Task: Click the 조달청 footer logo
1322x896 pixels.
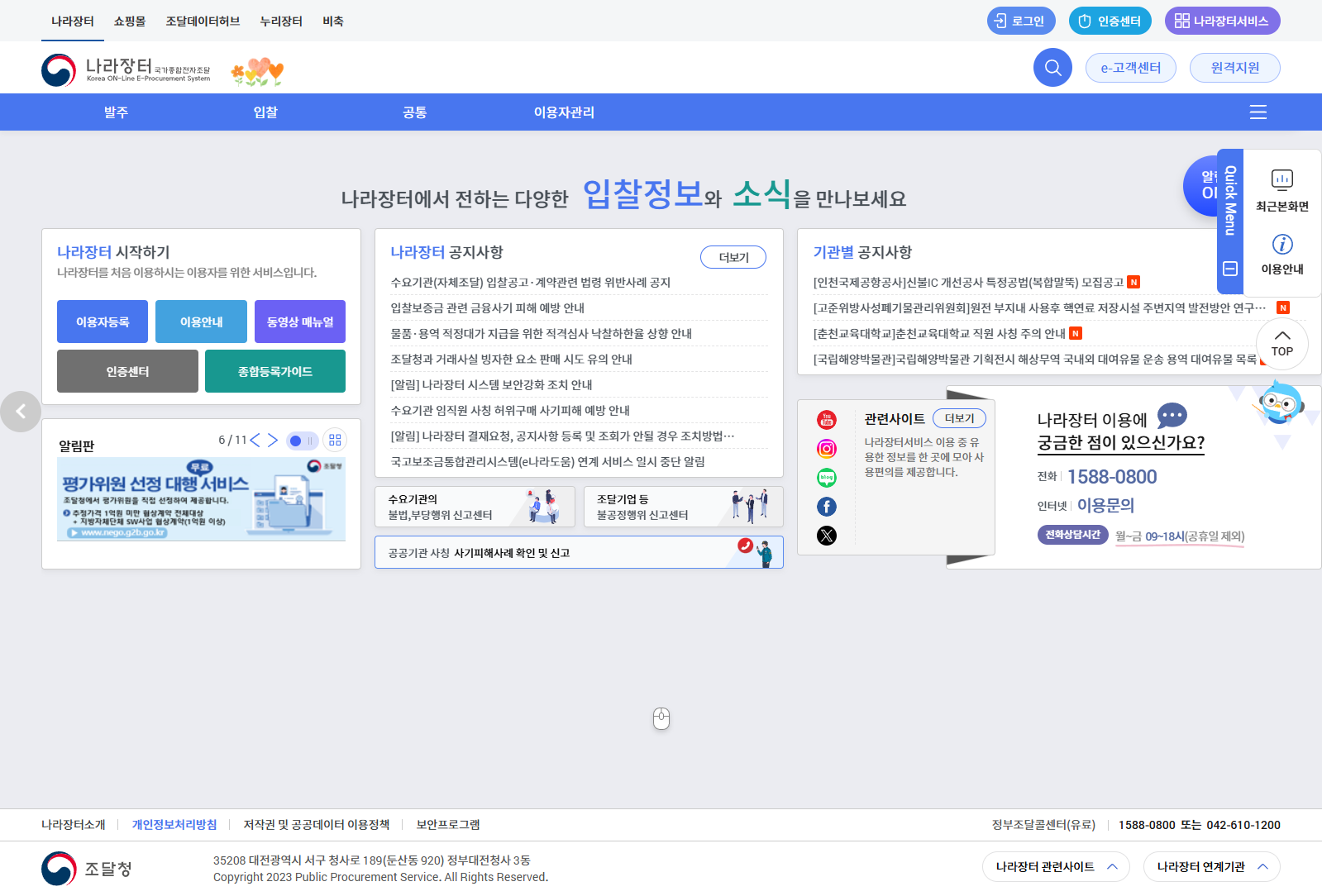Action: (x=87, y=869)
